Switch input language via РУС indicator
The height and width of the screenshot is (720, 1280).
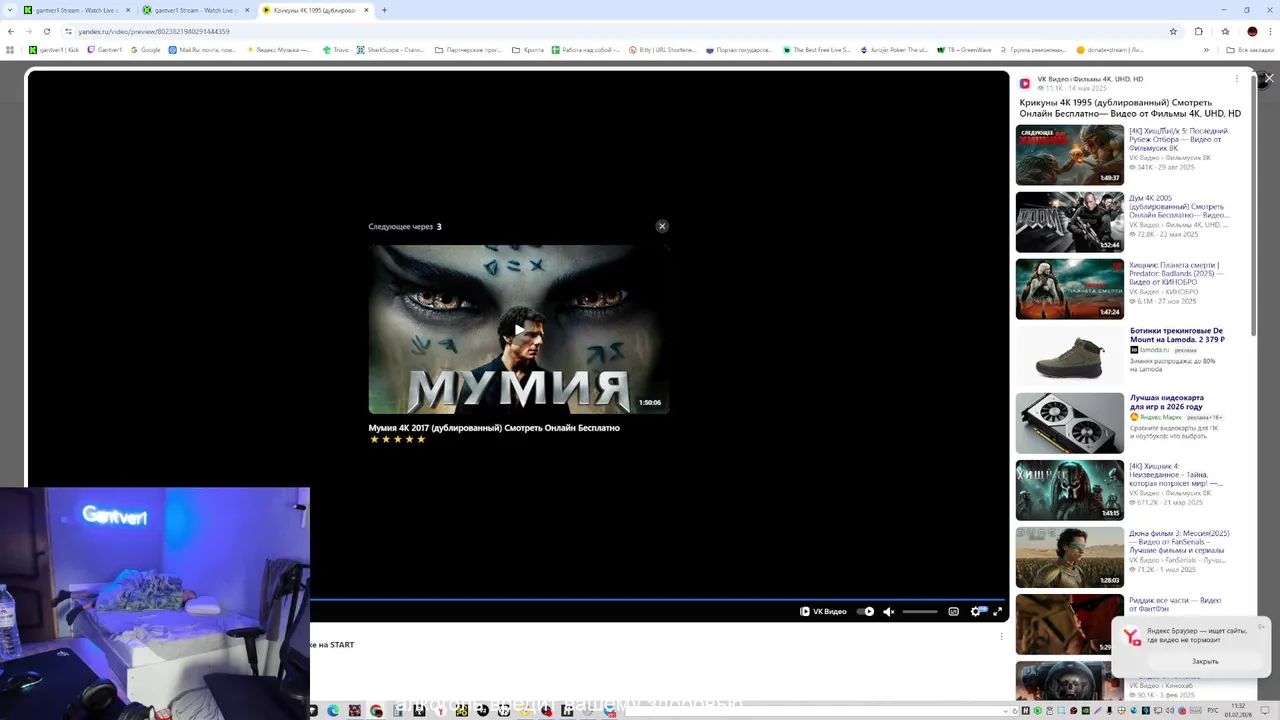pos(1212,711)
